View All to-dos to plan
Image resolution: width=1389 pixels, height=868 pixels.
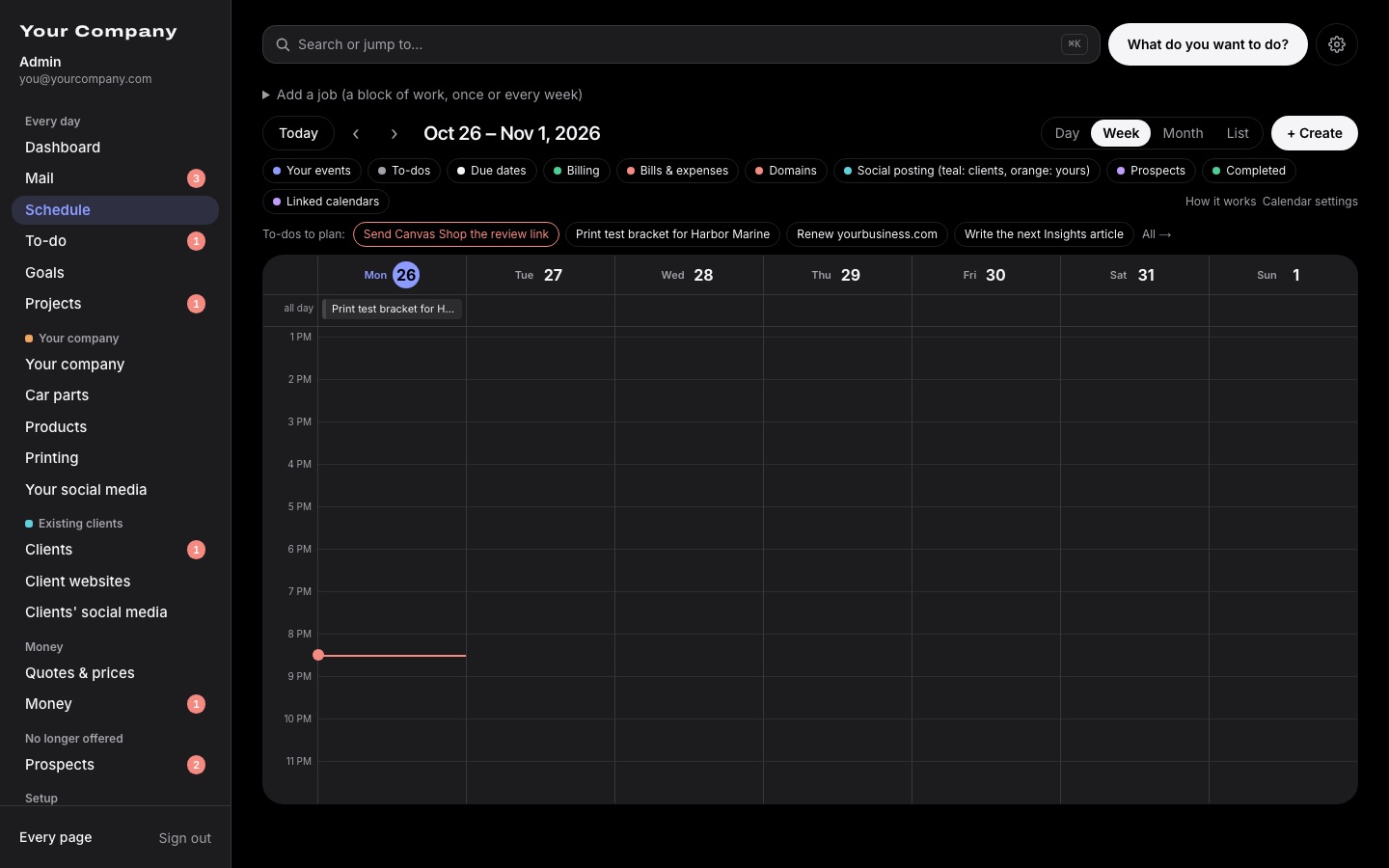pyautogui.click(x=1157, y=234)
